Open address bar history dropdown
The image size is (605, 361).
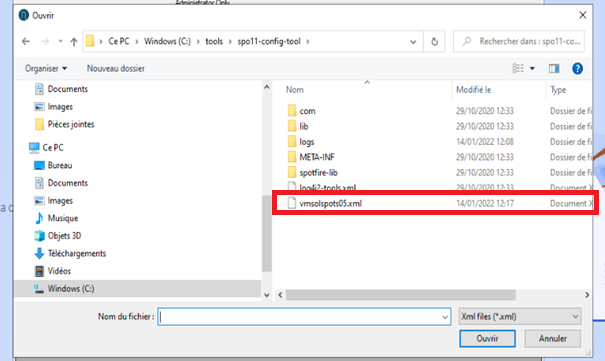point(413,42)
